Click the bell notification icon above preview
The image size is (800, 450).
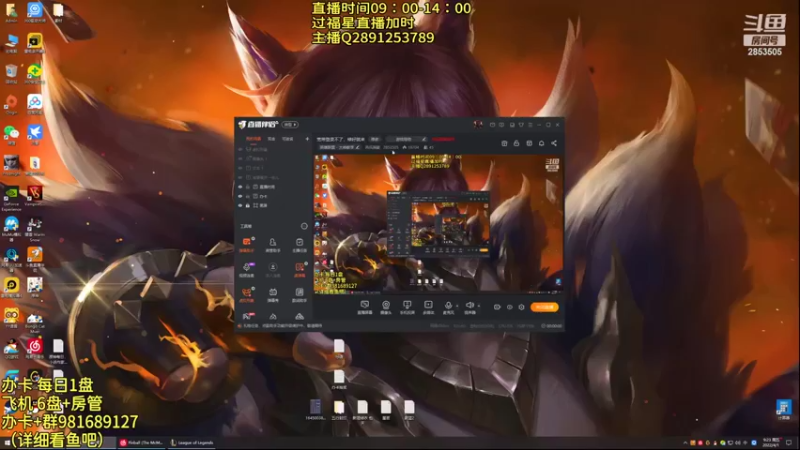click(541, 143)
